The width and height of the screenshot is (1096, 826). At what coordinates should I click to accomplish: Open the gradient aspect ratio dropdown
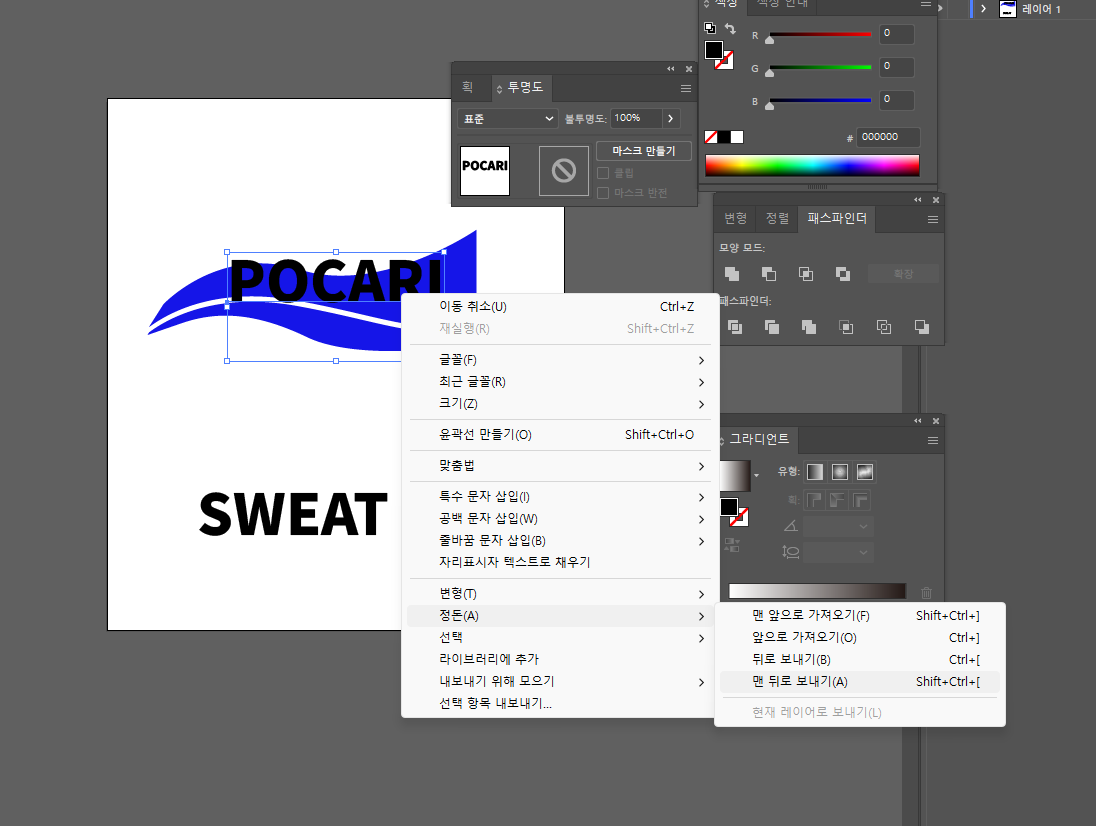[x=837, y=552]
